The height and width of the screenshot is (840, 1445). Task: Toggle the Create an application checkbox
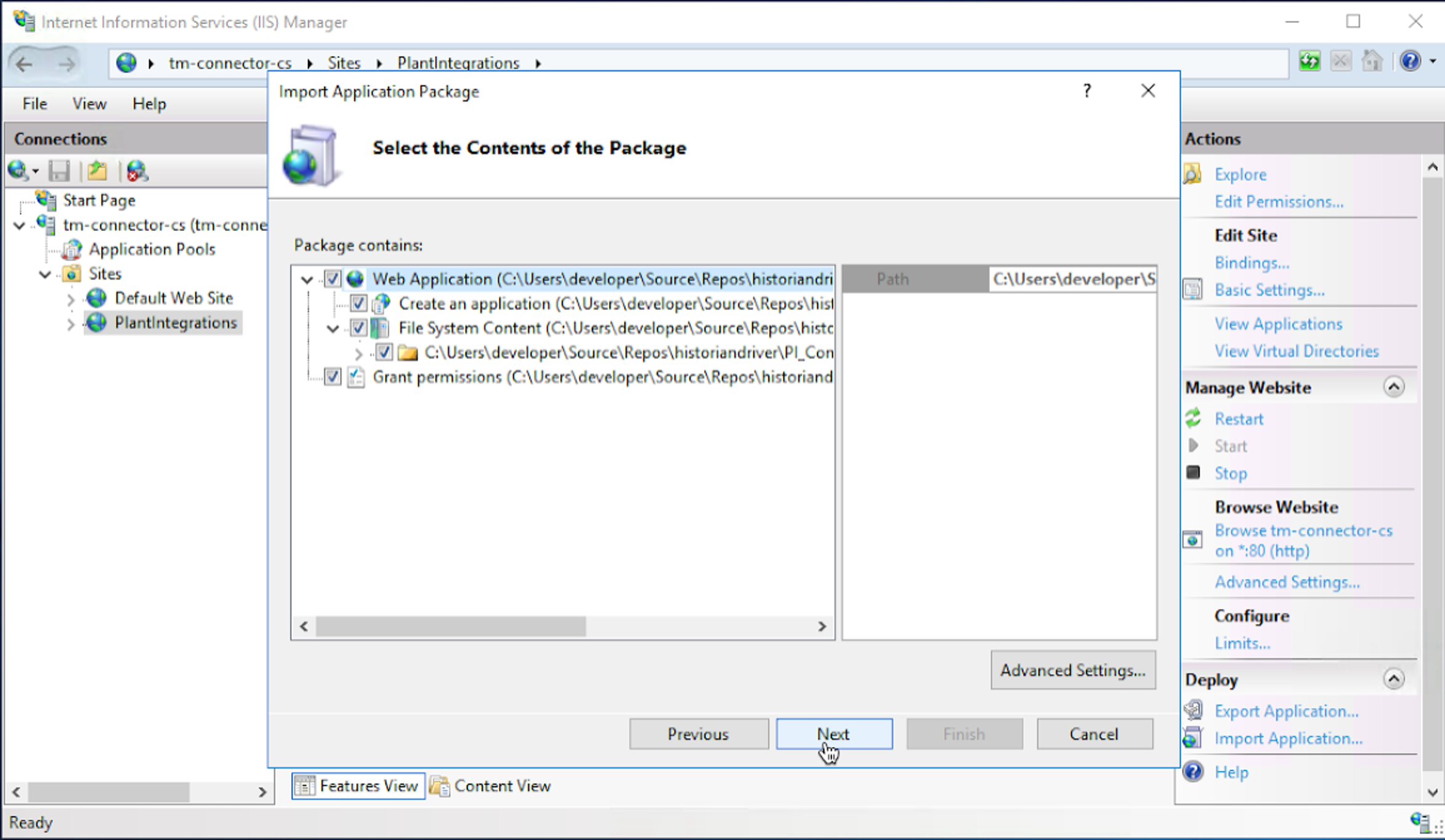point(358,304)
